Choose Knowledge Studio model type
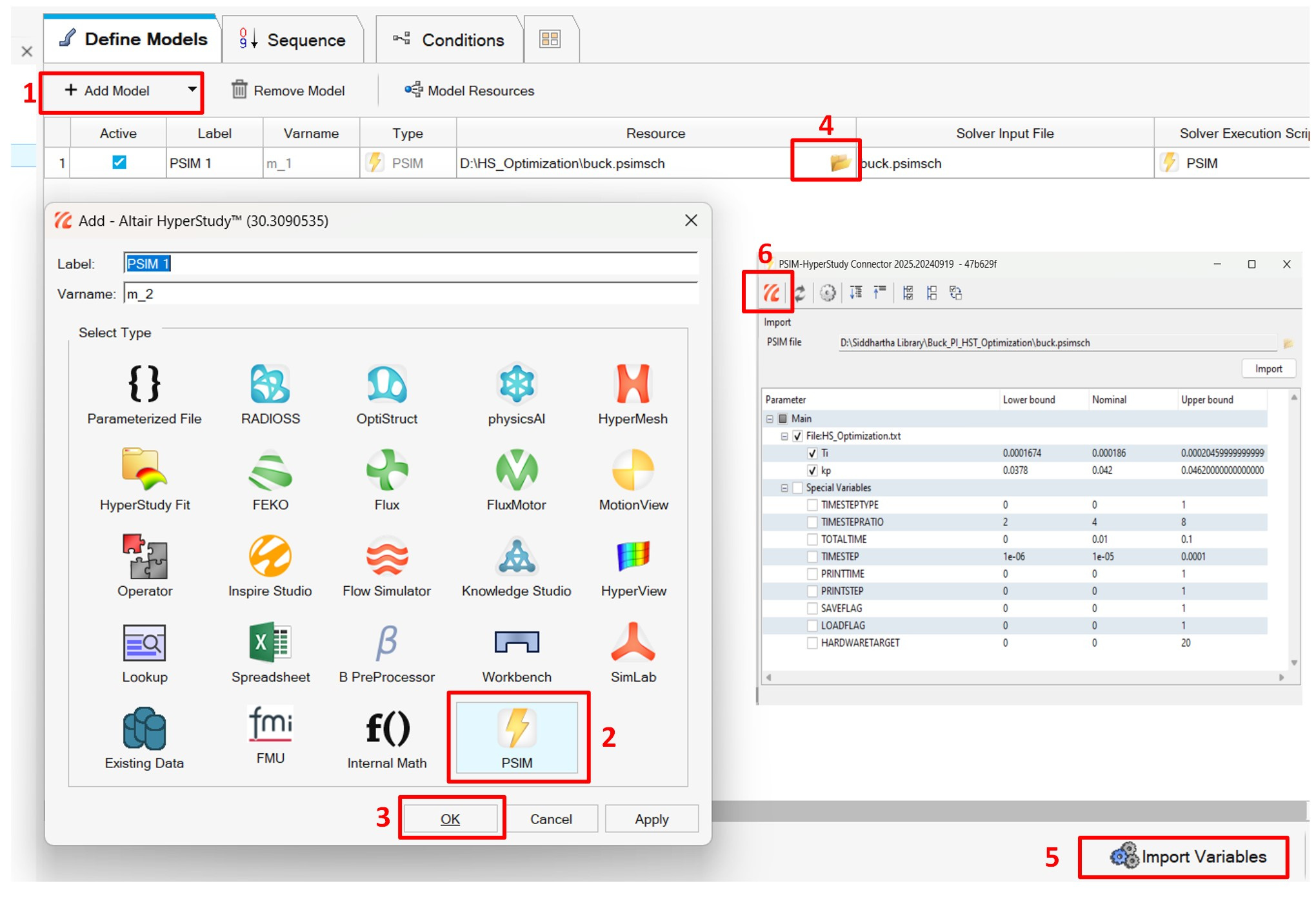The image size is (1316, 897). pos(517,566)
